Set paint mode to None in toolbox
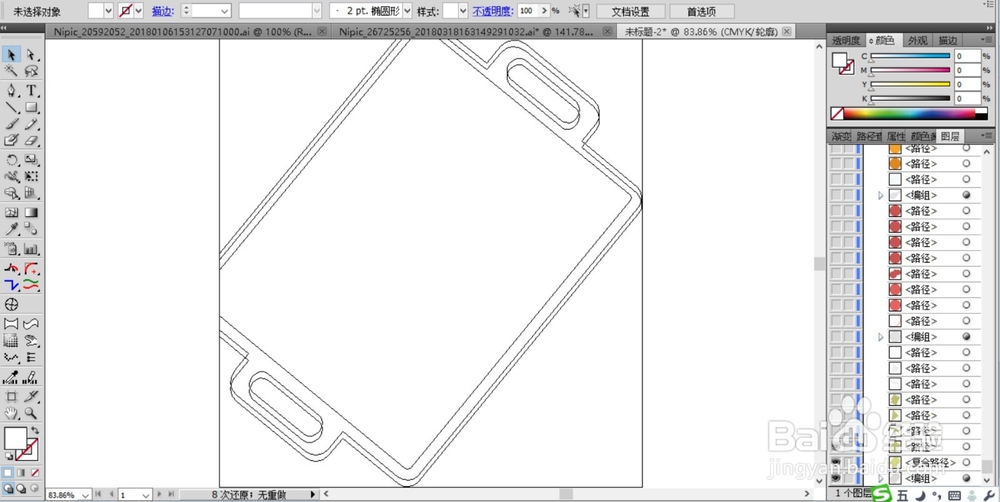1000x502 pixels. [x=34, y=473]
